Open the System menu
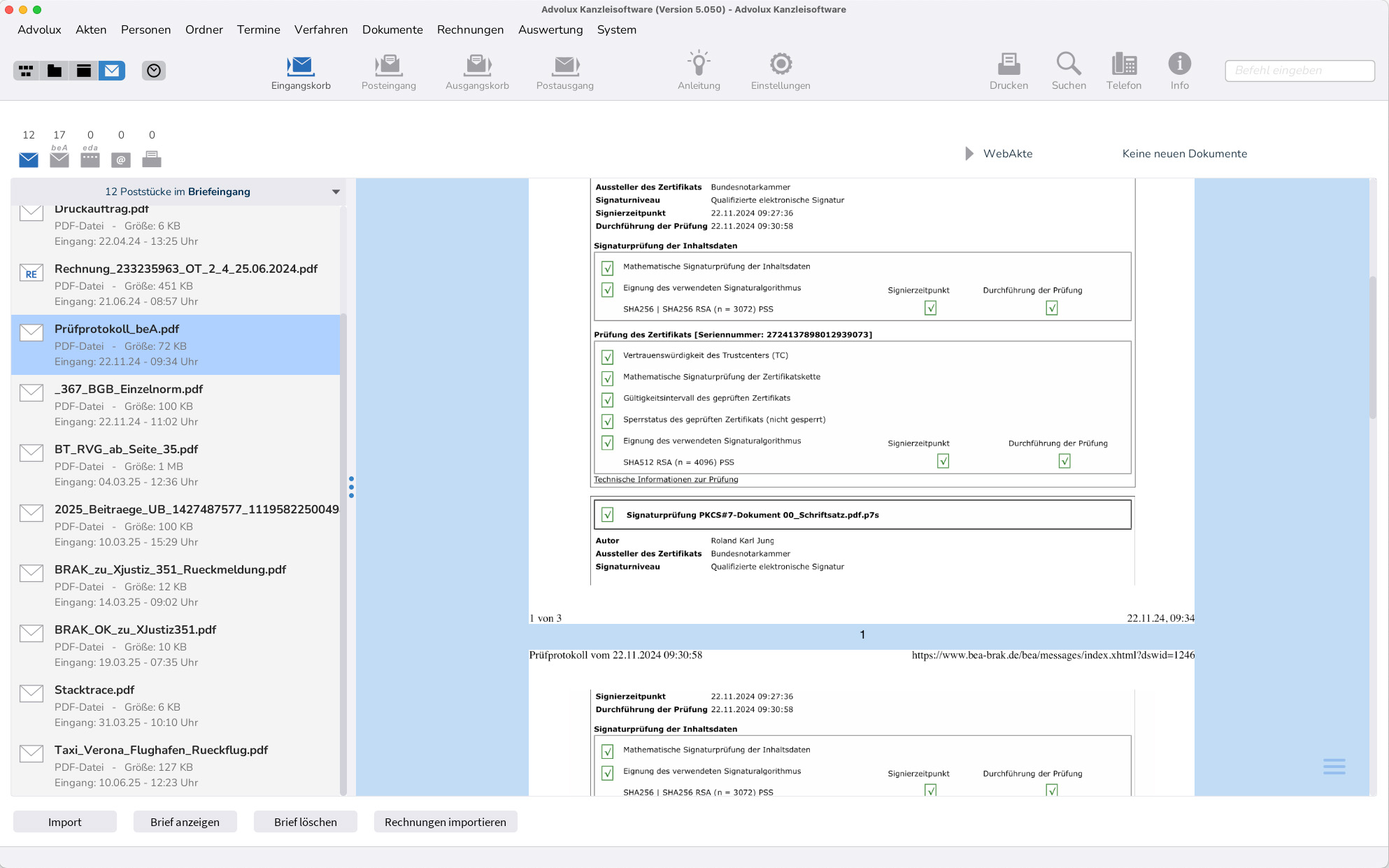The image size is (1389, 868). (x=617, y=29)
